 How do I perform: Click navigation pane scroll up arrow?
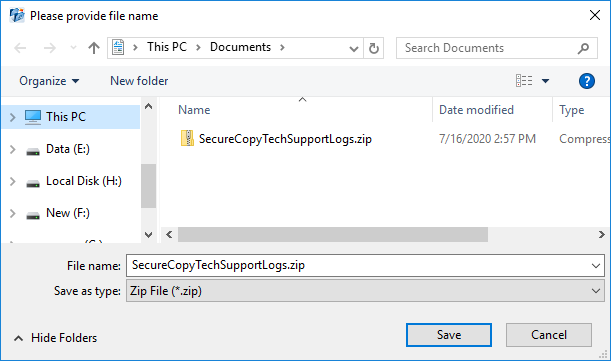tap(148, 106)
